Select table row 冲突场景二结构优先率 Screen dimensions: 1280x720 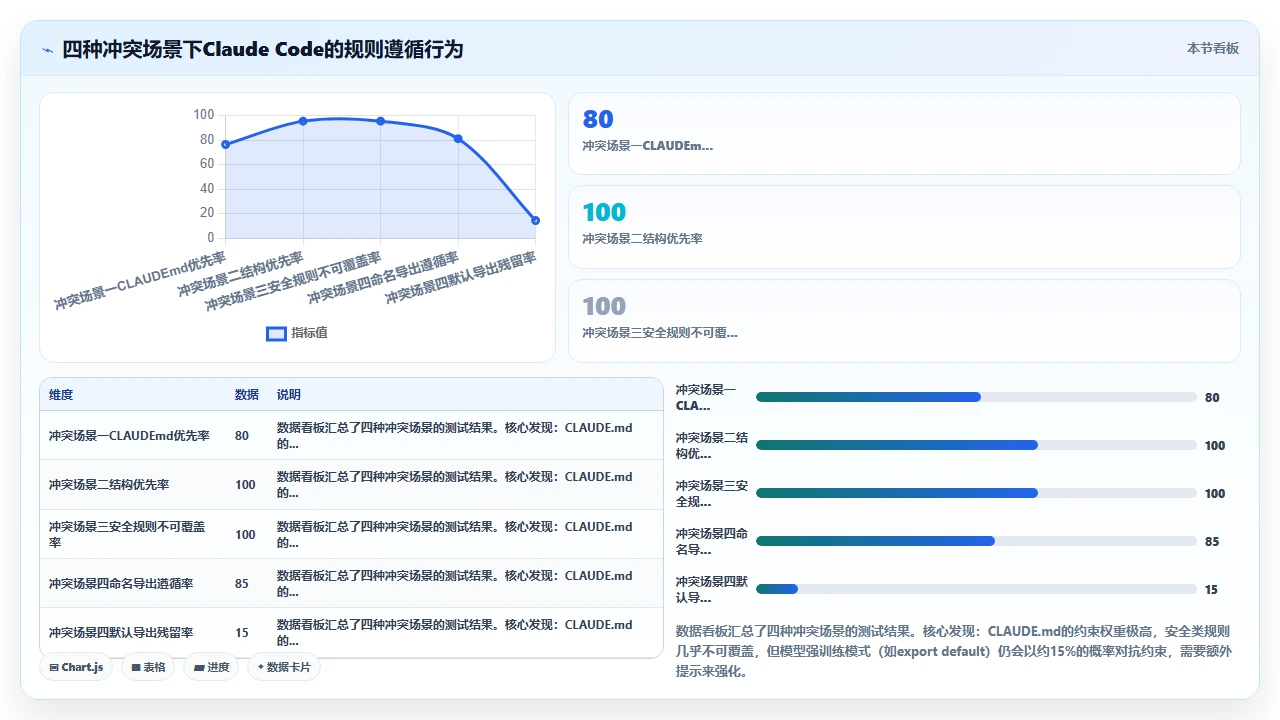point(351,485)
